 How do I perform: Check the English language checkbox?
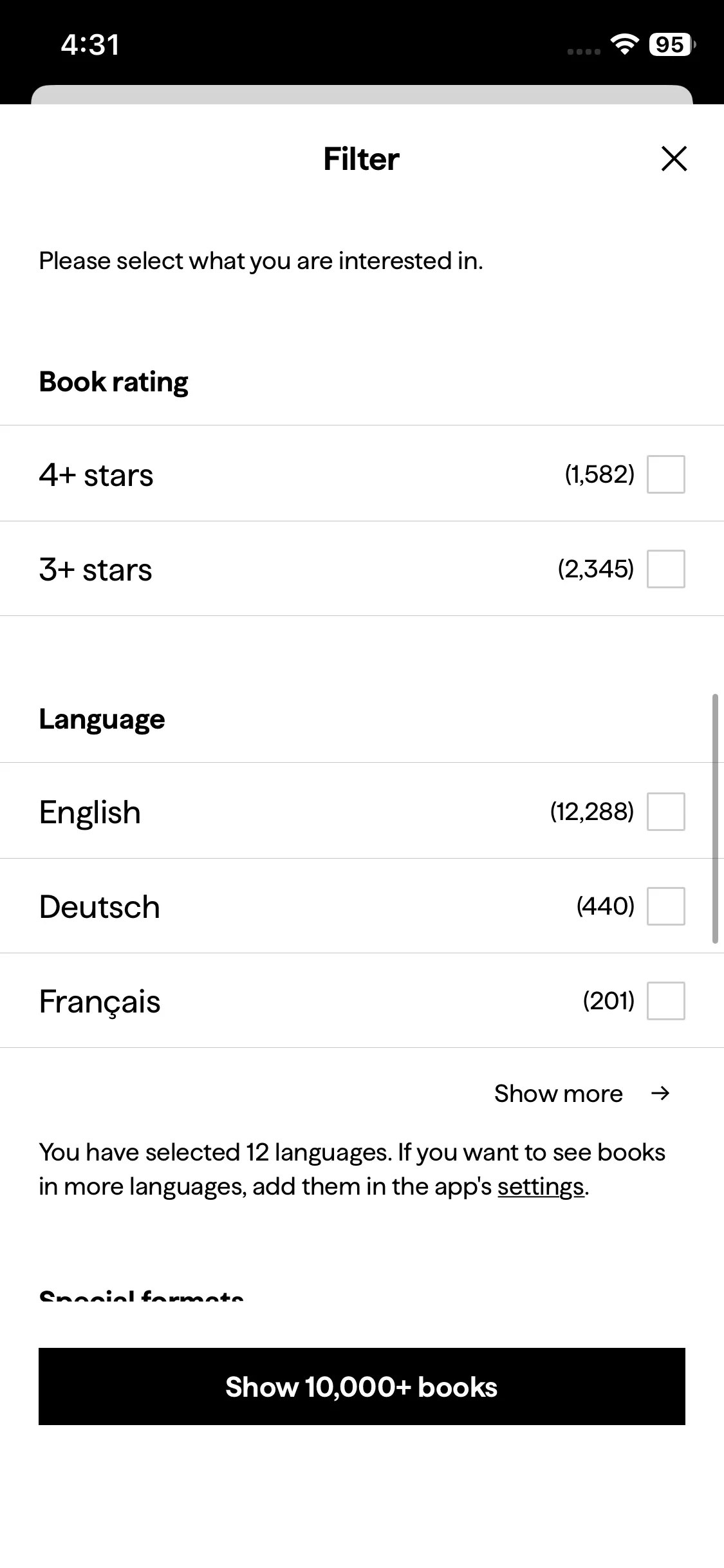click(x=665, y=812)
